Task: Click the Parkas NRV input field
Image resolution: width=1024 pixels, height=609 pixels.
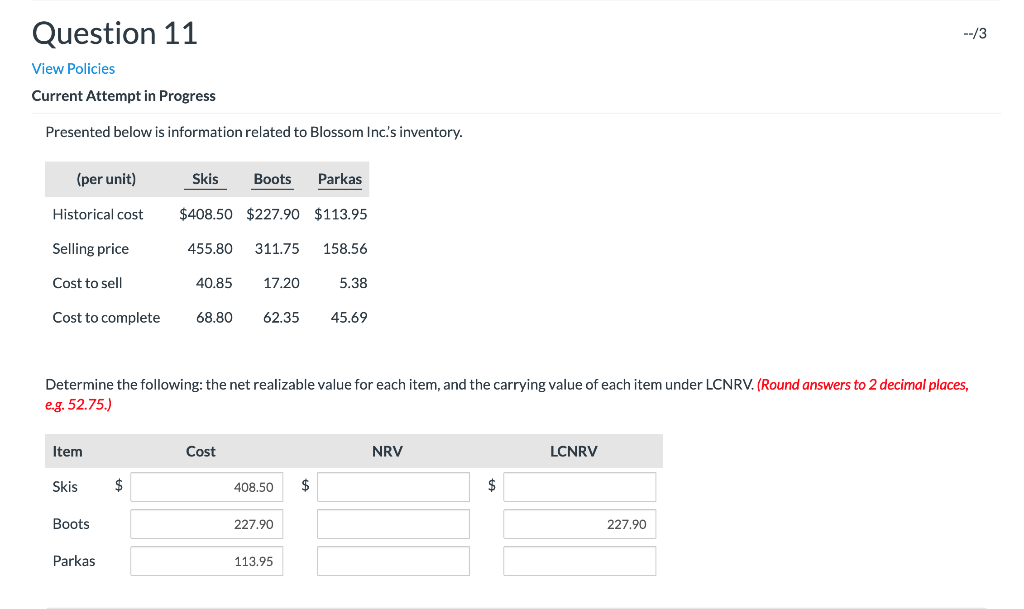Action: 392,560
